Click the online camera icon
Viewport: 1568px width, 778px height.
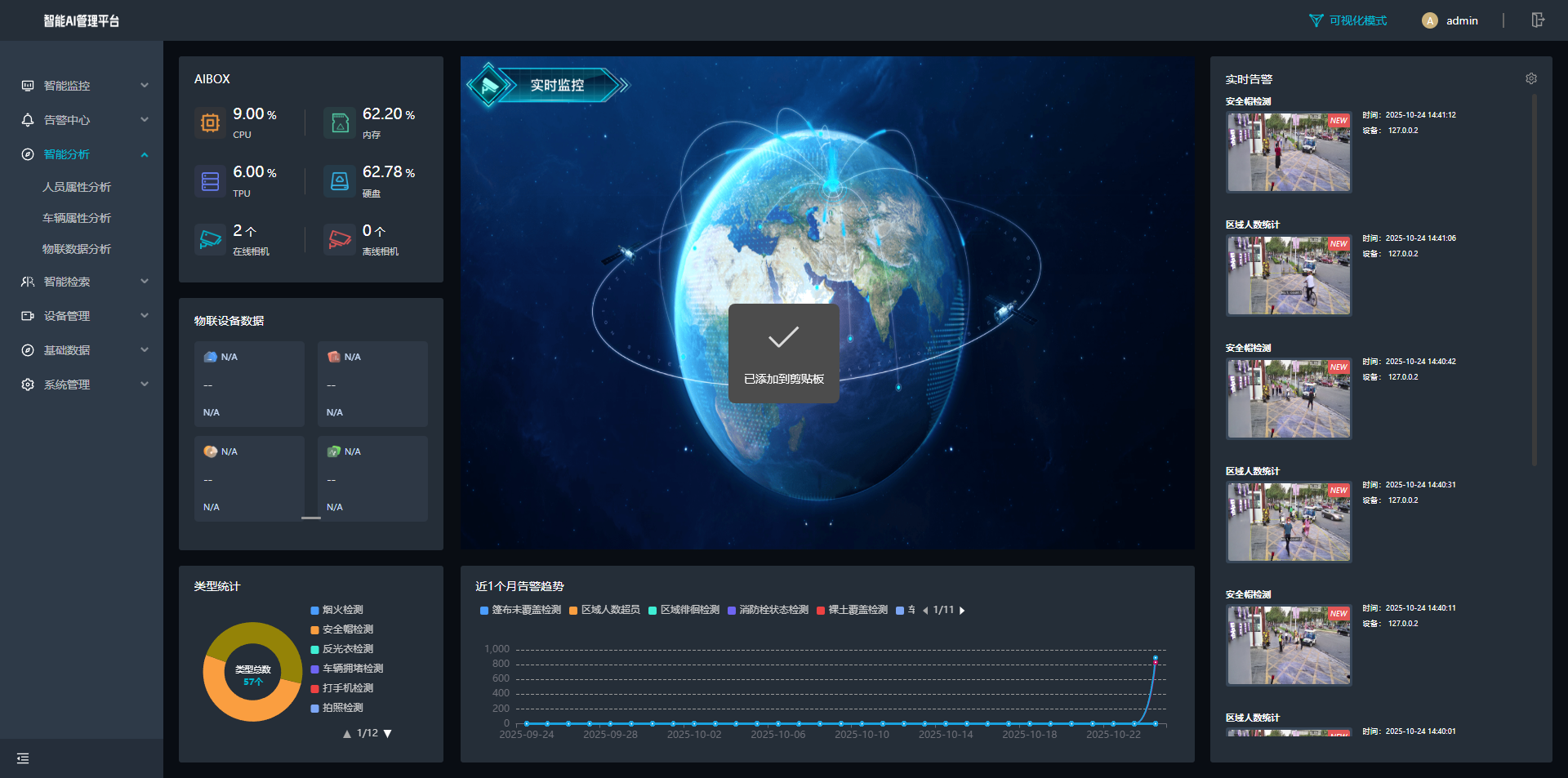[210, 240]
